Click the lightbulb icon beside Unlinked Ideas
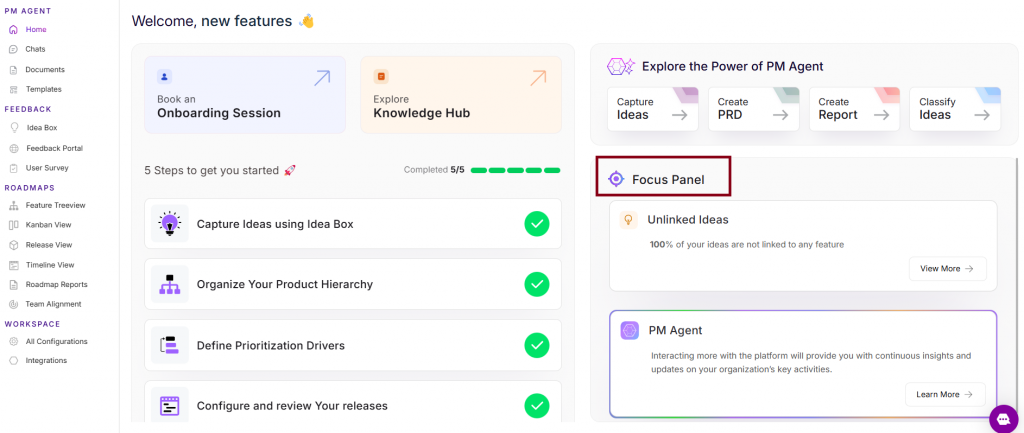 [630, 220]
